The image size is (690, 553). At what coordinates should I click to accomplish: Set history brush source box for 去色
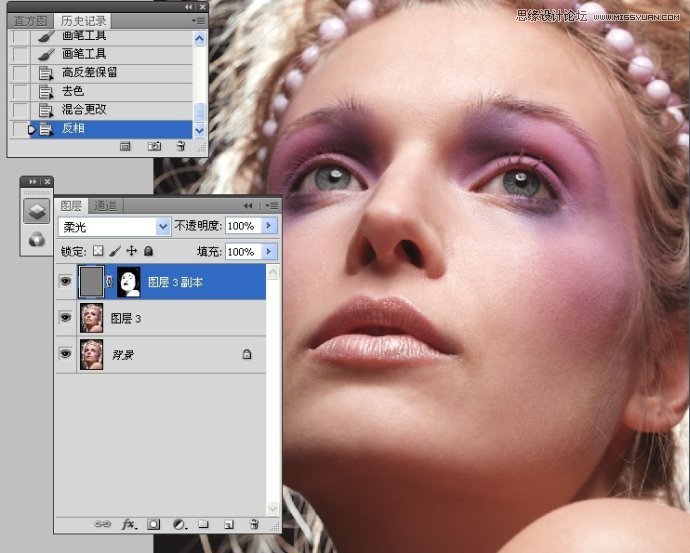coord(19,92)
